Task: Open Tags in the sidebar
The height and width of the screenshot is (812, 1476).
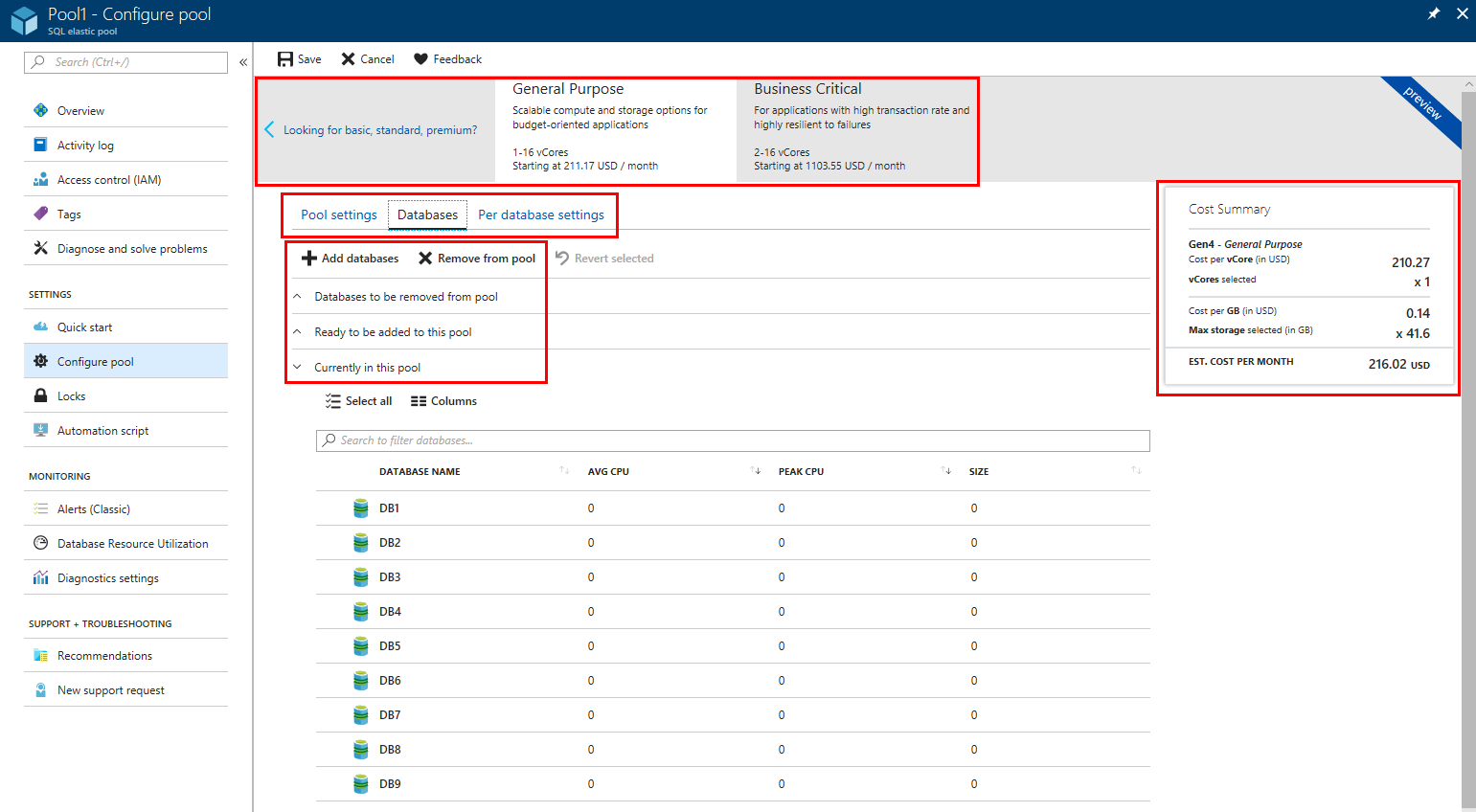Action: tap(125, 214)
